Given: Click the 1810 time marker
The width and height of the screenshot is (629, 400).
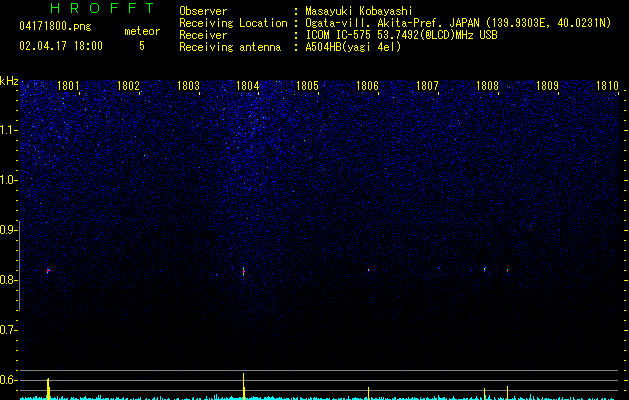Looking at the screenshot, I should pos(607,86).
